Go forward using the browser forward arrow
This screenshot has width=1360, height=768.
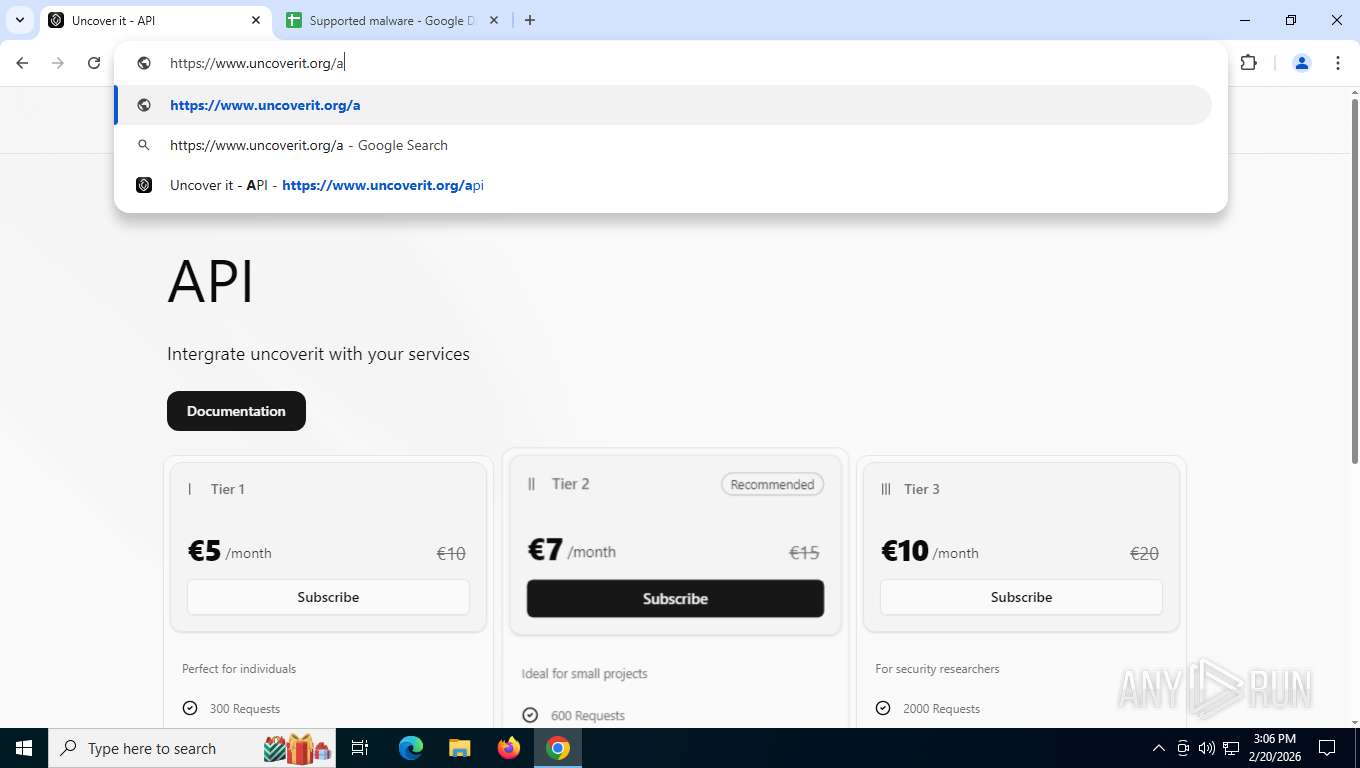pyautogui.click(x=58, y=63)
